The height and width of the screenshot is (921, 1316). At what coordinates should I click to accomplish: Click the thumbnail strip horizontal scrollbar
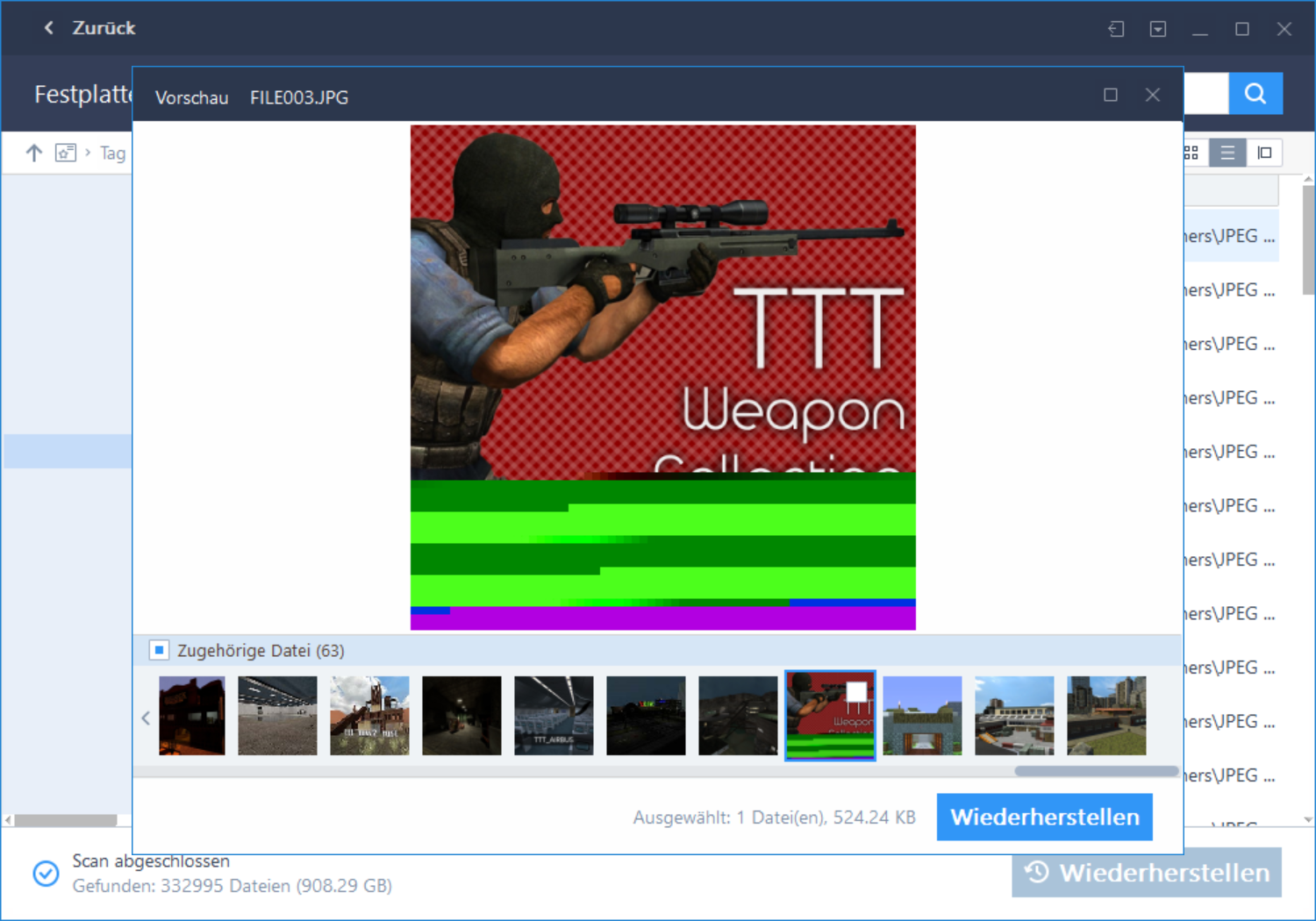[x=1096, y=771]
